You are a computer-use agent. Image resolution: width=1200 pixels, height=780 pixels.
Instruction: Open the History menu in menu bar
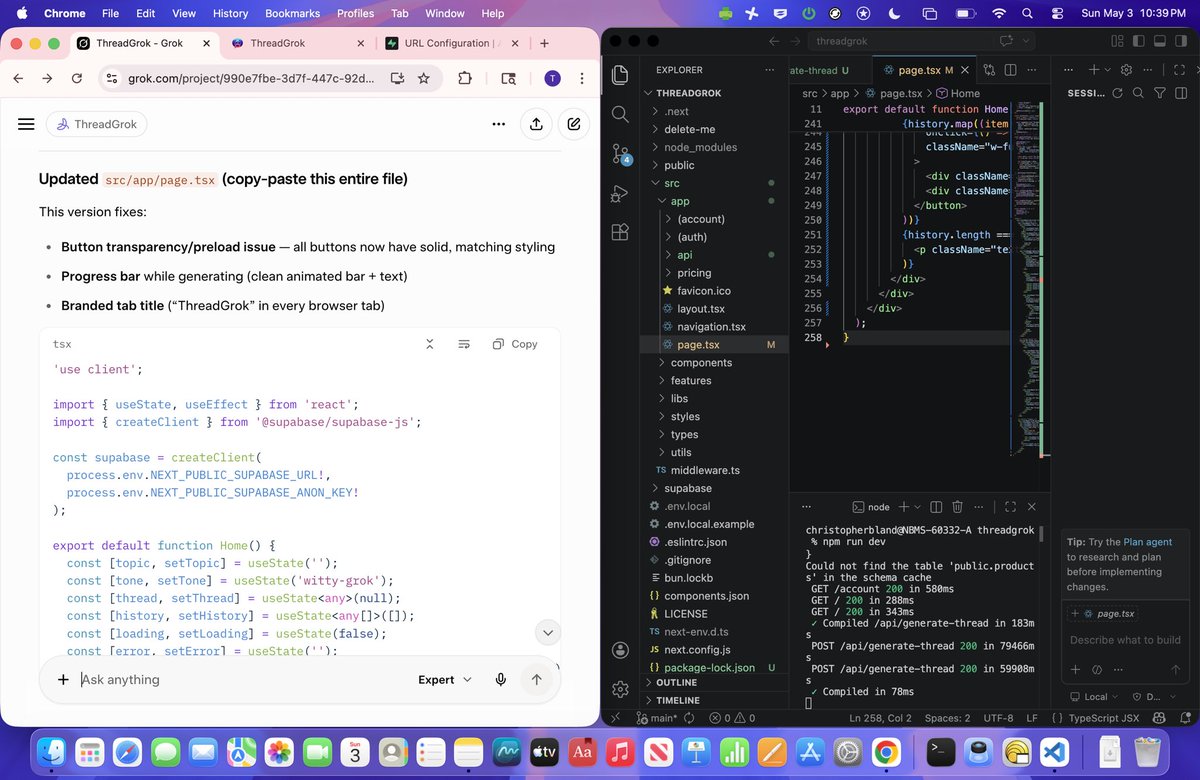[x=230, y=13]
